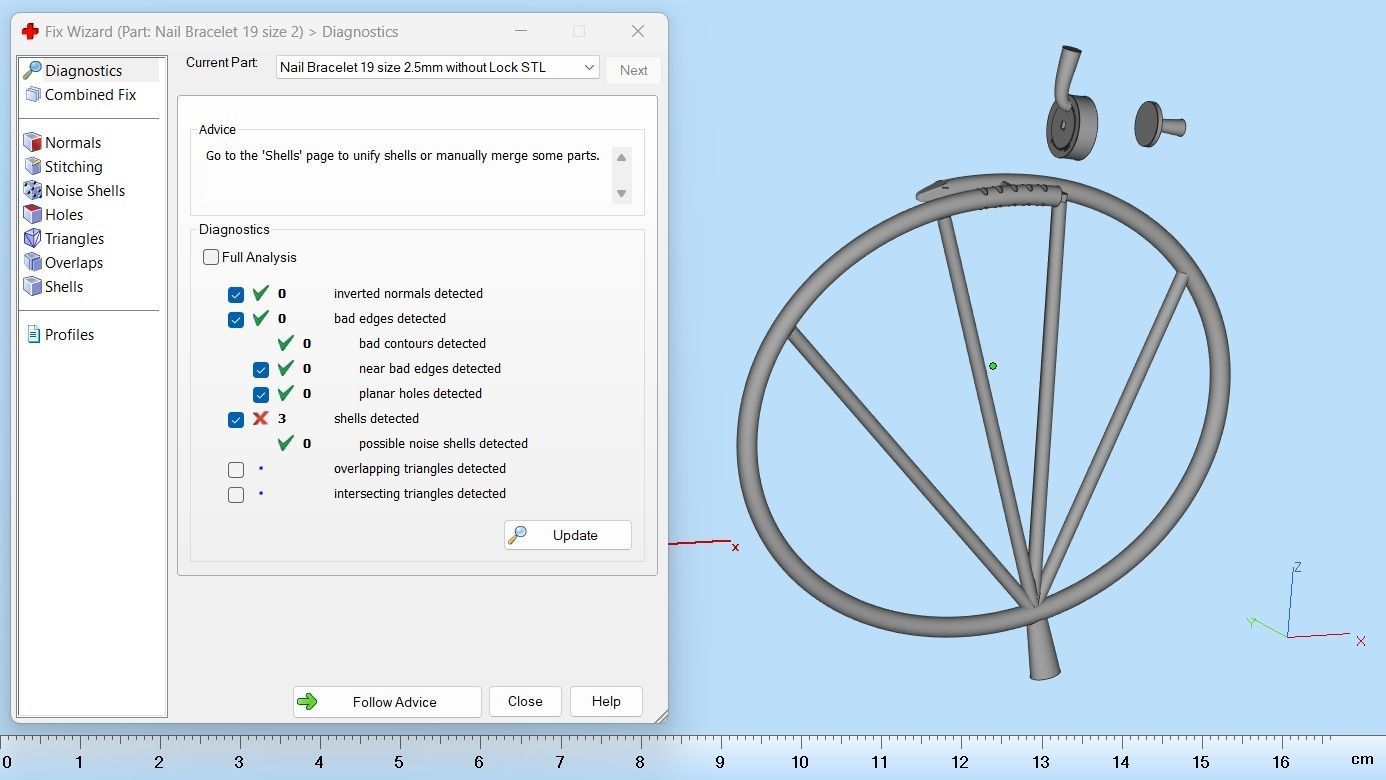Image resolution: width=1386 pixels, height=780 pixels.
Task: Click the green check beside possible noise shells
Action: coord(286,443)
